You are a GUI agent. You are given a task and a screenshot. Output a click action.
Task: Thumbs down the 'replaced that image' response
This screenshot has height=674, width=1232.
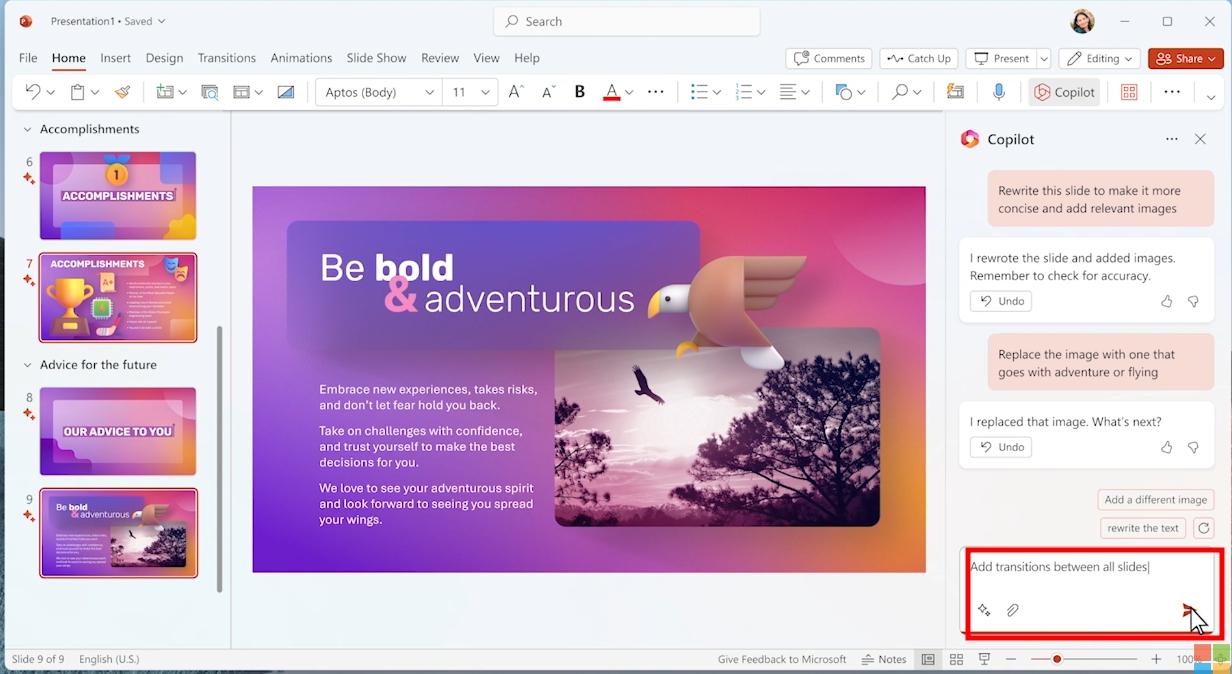point(1193,447)
